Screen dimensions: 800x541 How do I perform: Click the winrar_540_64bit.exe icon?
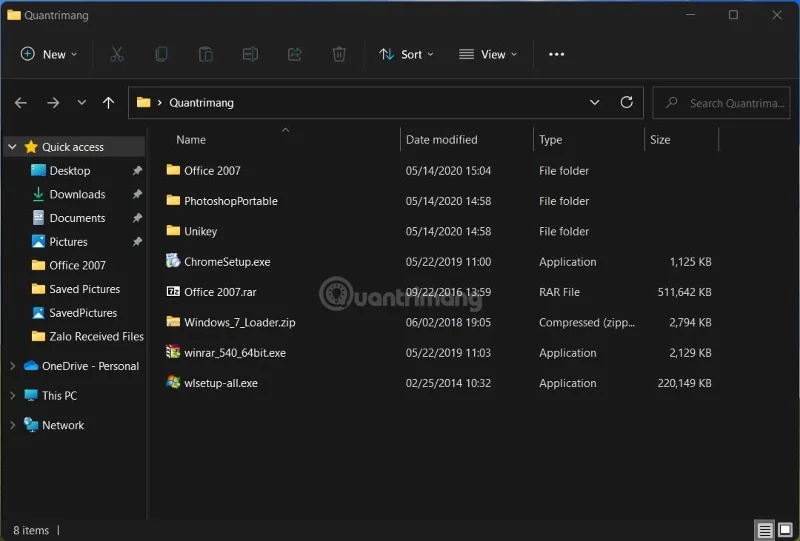[x=173, y=352]
